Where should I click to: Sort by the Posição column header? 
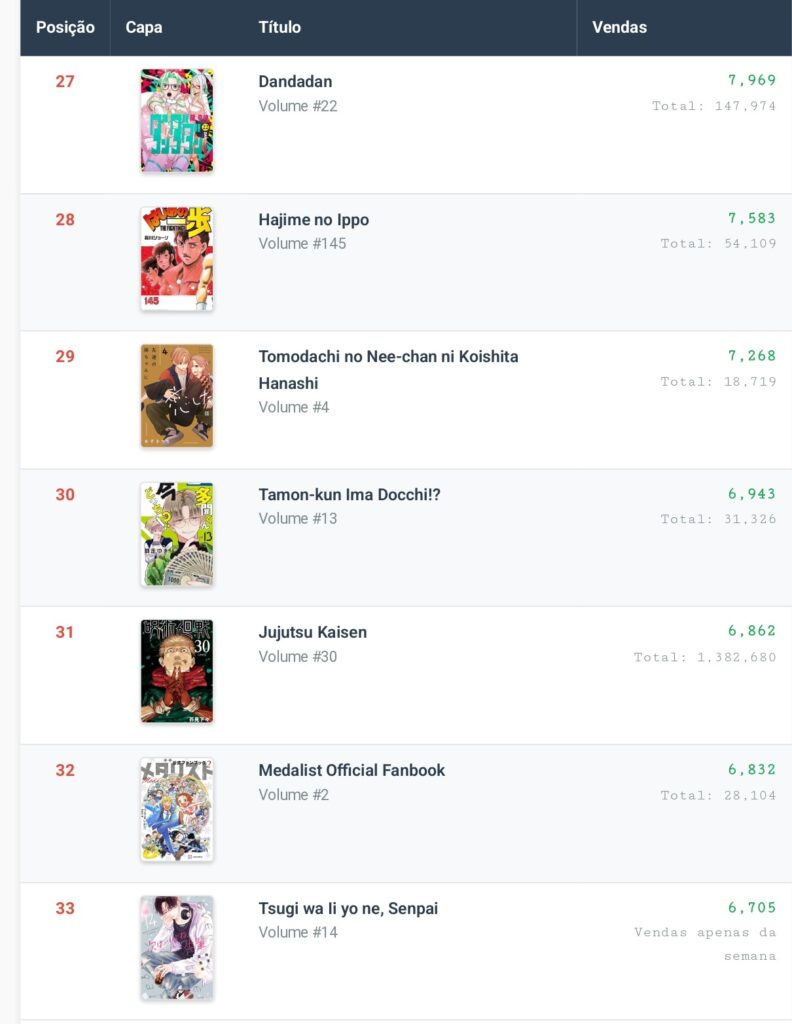coord(65,27)
